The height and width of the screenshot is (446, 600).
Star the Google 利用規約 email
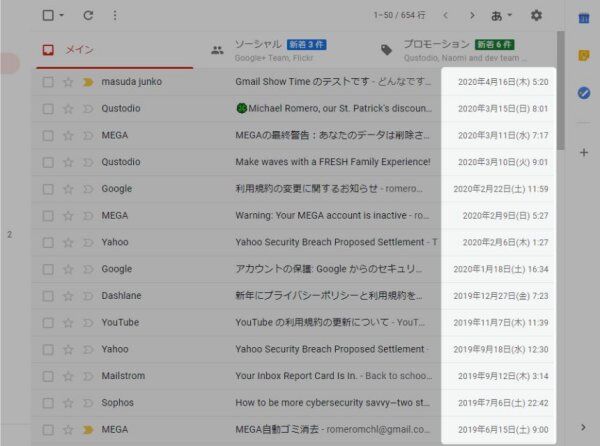[x=68, y=189]
